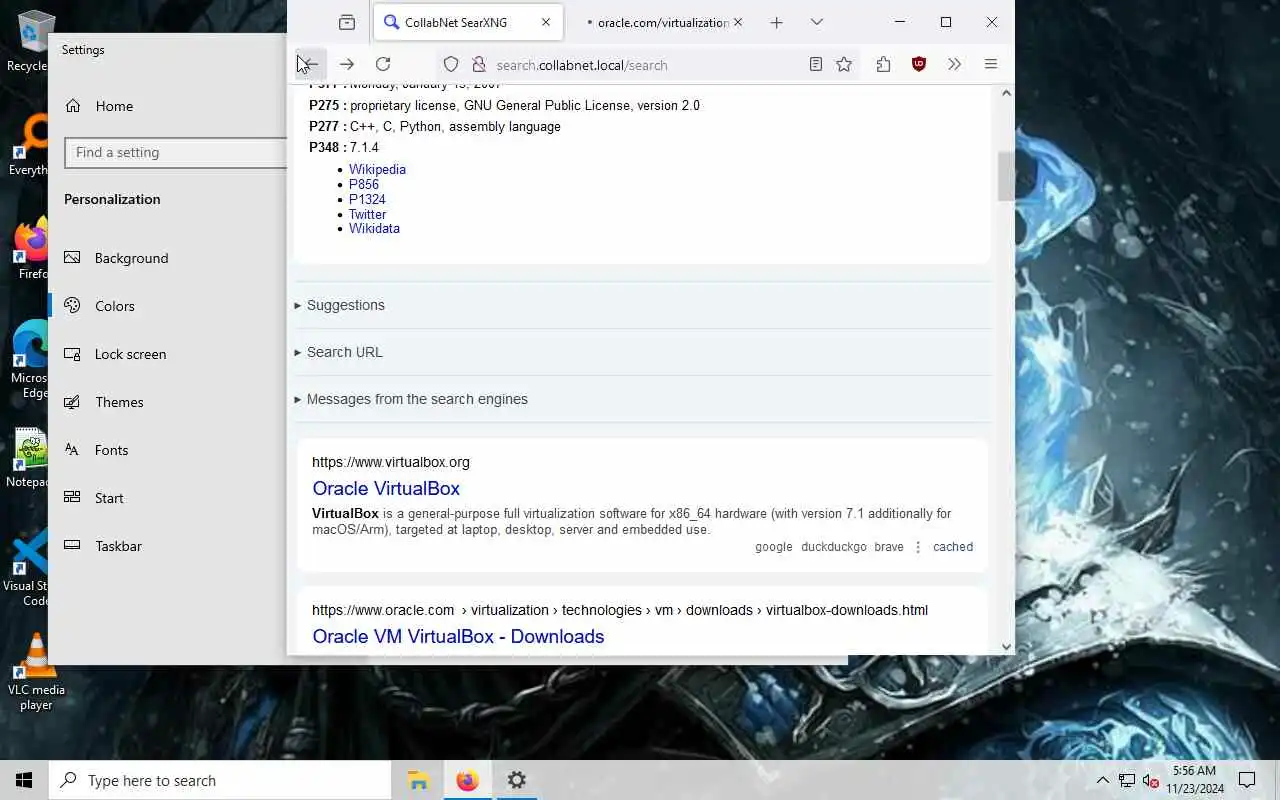Viewport: 1280px width, 800px height.
Task: Close the oracle.com virtualization tab
Action: click(x=738, y=22)
